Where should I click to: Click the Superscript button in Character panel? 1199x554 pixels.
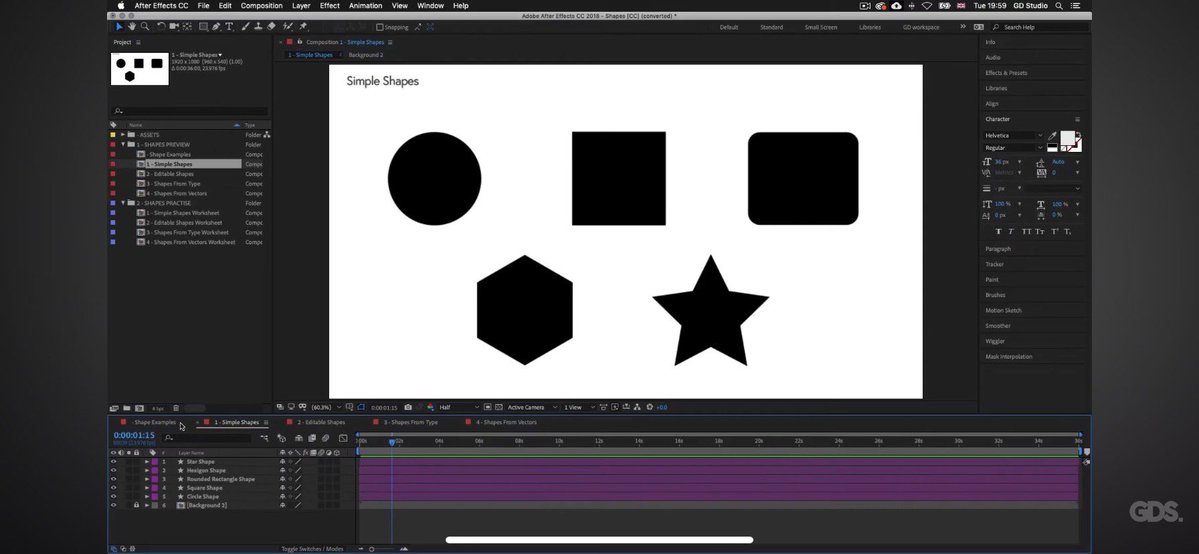1054,231
